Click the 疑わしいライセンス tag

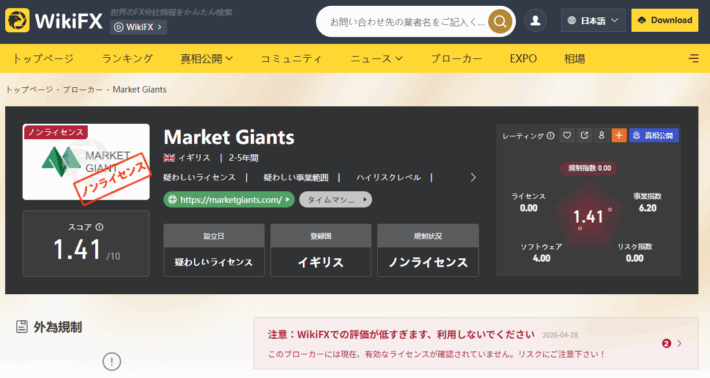point(199,177)
